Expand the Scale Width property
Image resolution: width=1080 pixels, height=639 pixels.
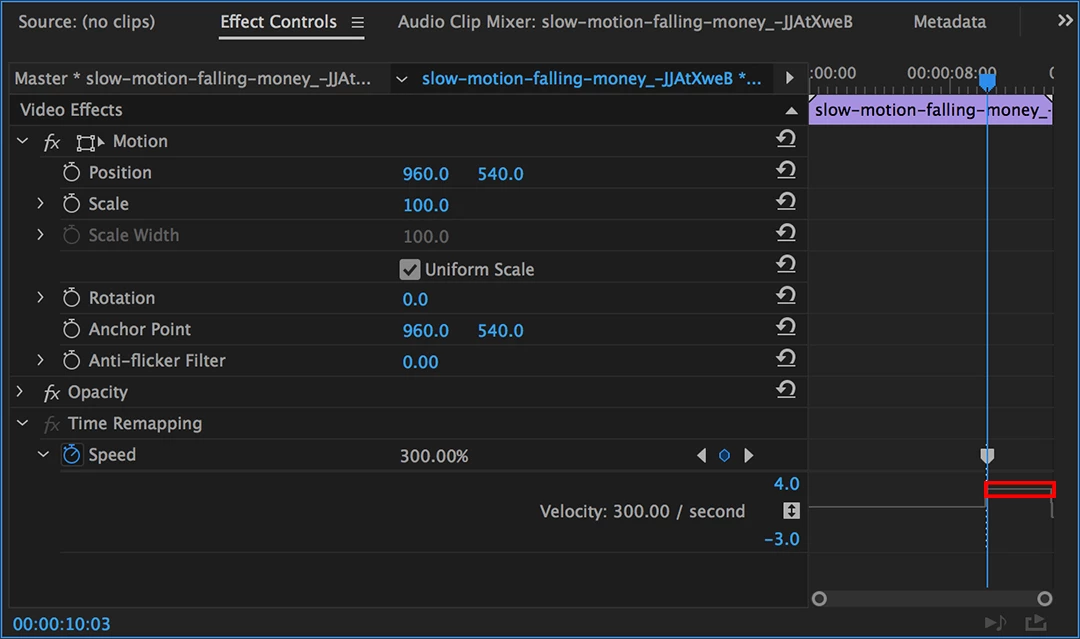pyautogui.click(x=40, y=235)
